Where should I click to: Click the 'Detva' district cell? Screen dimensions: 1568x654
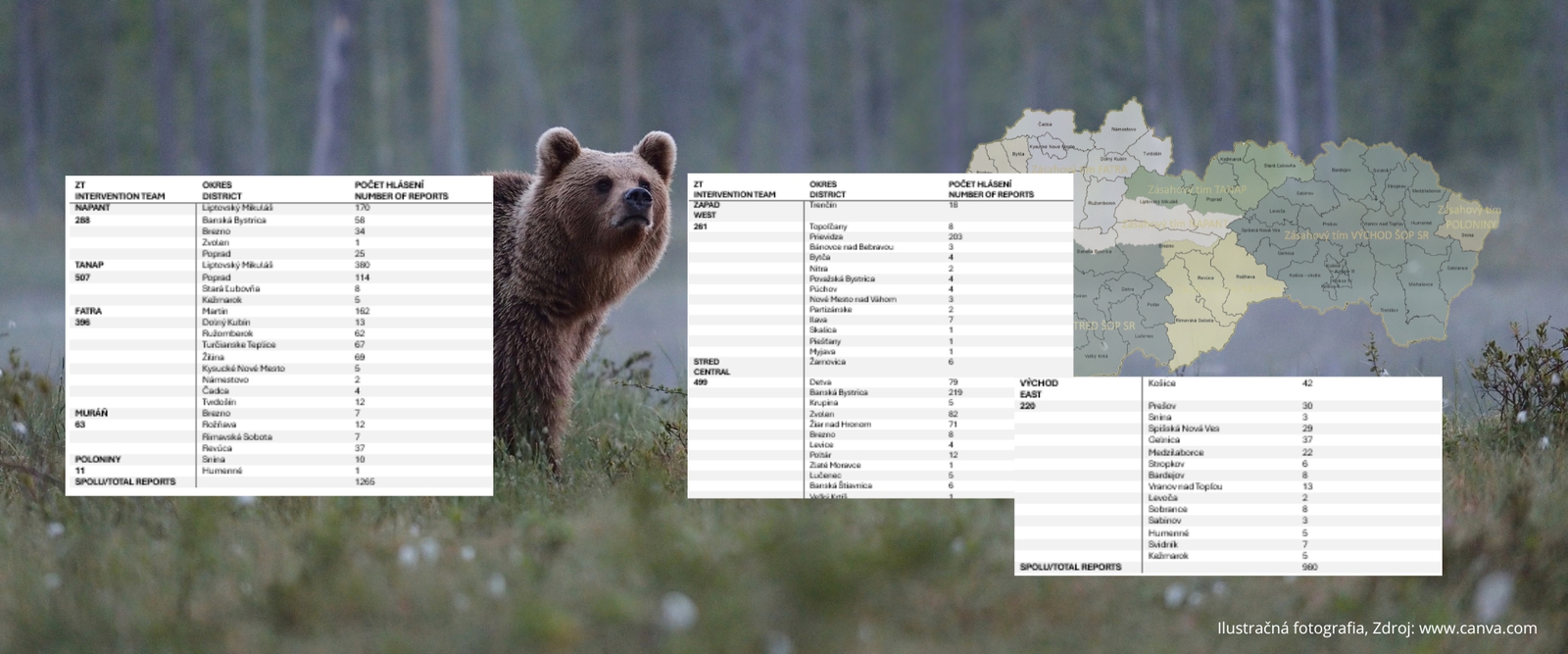click(821, 381)
